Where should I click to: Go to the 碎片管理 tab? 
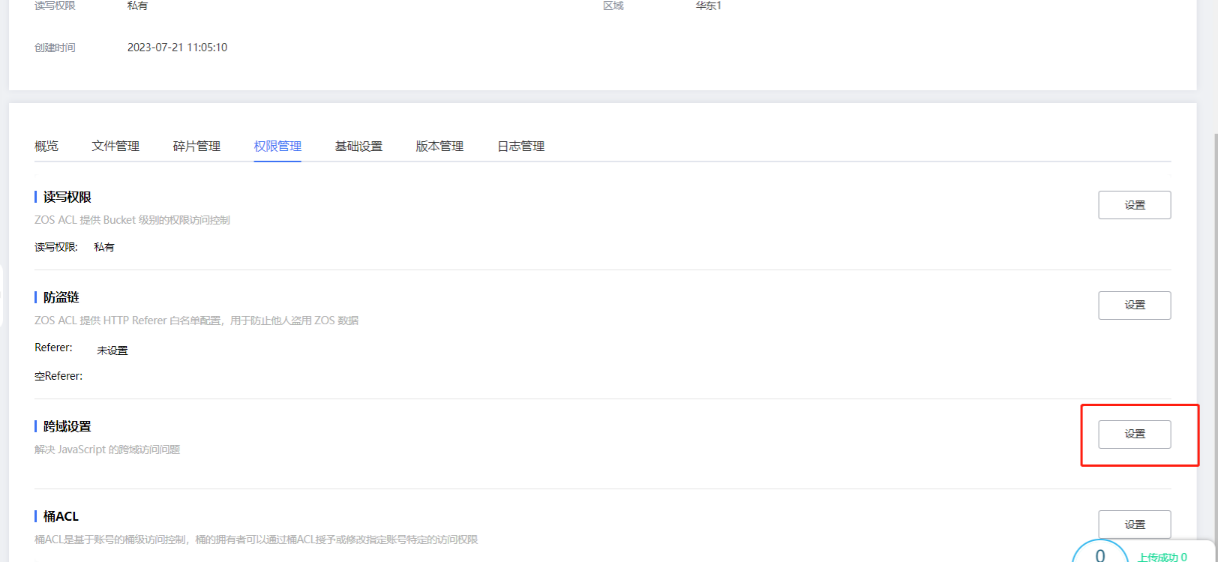click(x=196, y=146)
